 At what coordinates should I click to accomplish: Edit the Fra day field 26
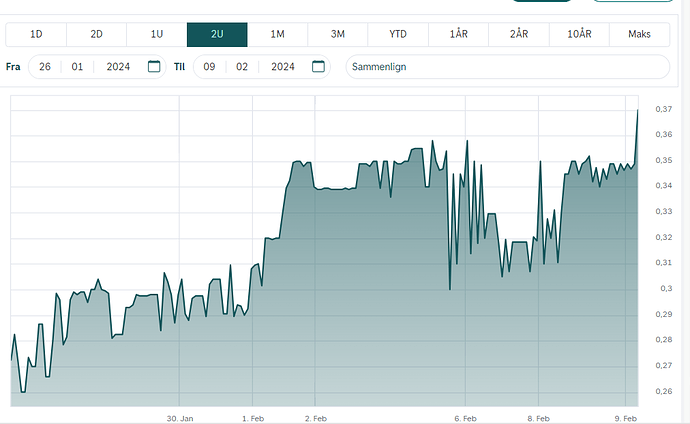coord(45,67)
